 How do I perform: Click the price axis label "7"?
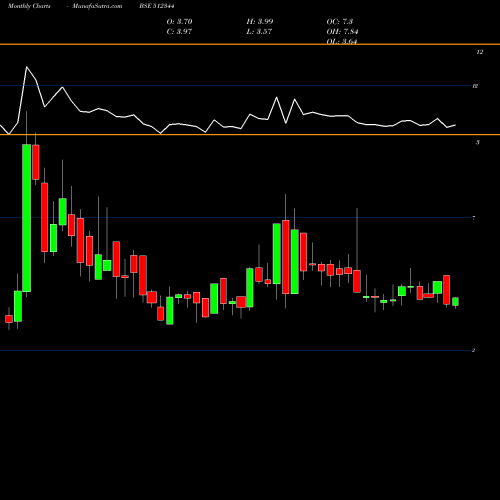[x=474, y=218]
